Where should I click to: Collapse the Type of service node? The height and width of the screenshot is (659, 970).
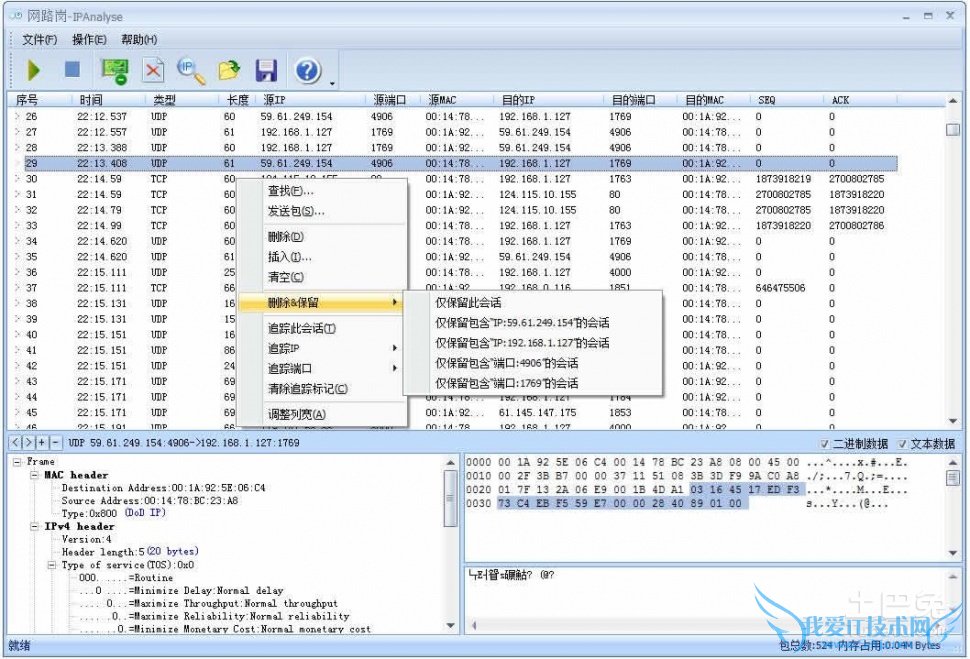(51, 565)
